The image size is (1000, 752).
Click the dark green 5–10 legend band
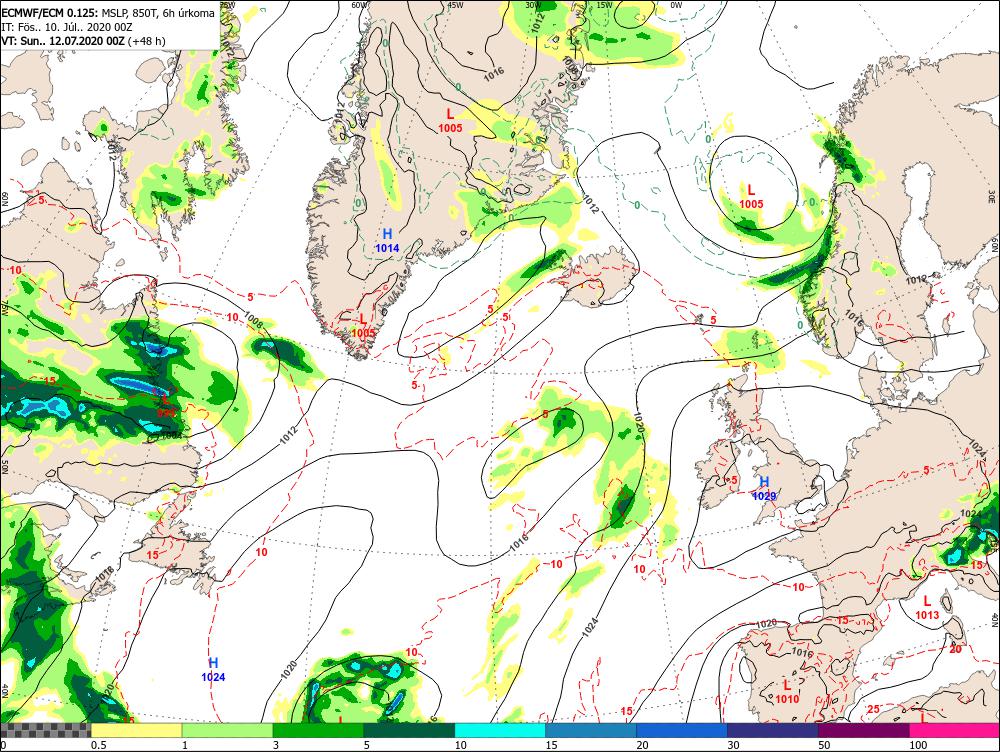pyautogui.click(x=409, y=730)
